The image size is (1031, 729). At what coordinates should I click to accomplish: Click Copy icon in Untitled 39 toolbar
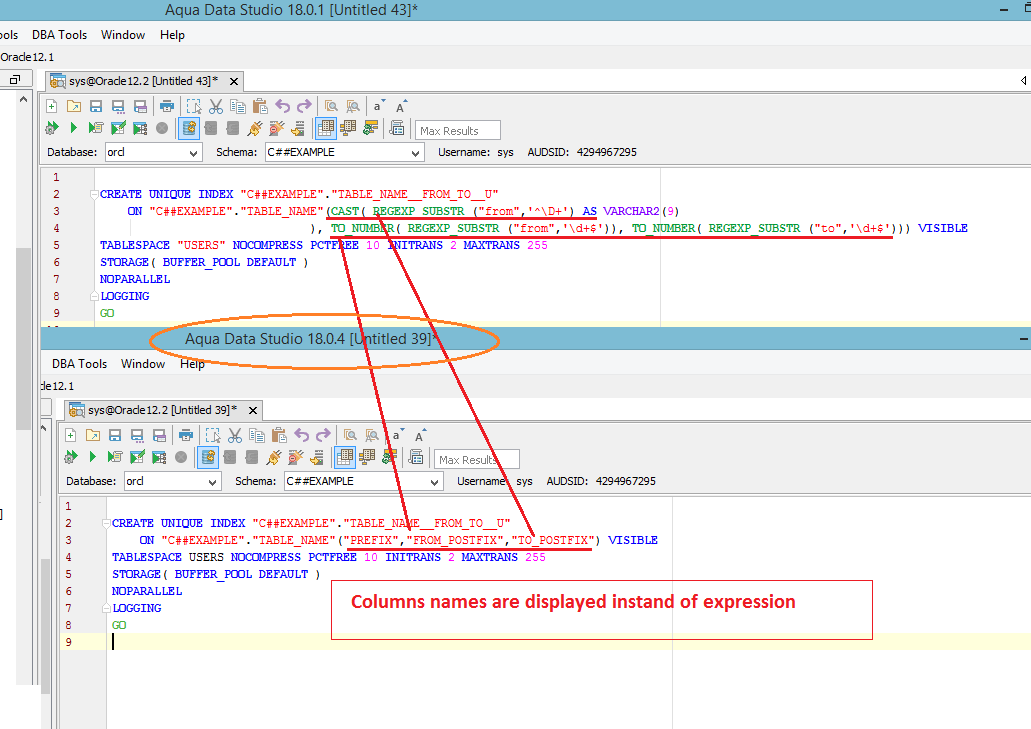(257, 435)
